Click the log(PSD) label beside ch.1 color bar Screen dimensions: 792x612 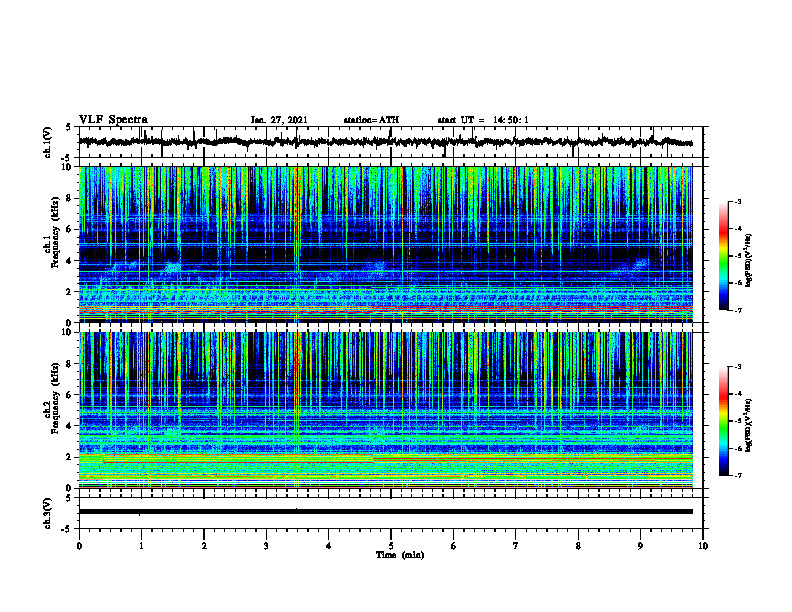pyautogui.click(x=748, y=260)
